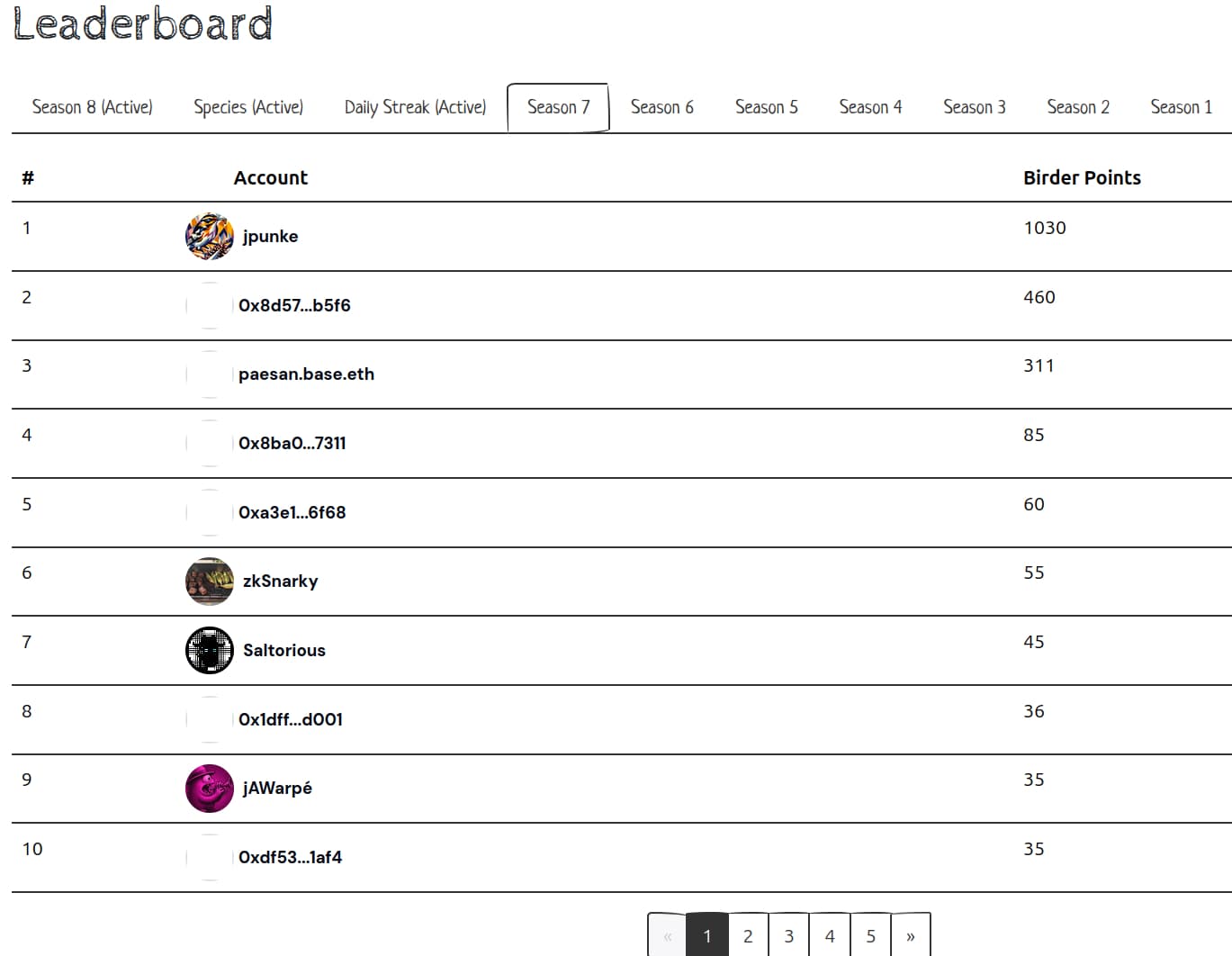Click zkSnarky's profile avatar
The width and height of the screenshot is (1232, 956).
pyautogui.click(x=209, y=582)
